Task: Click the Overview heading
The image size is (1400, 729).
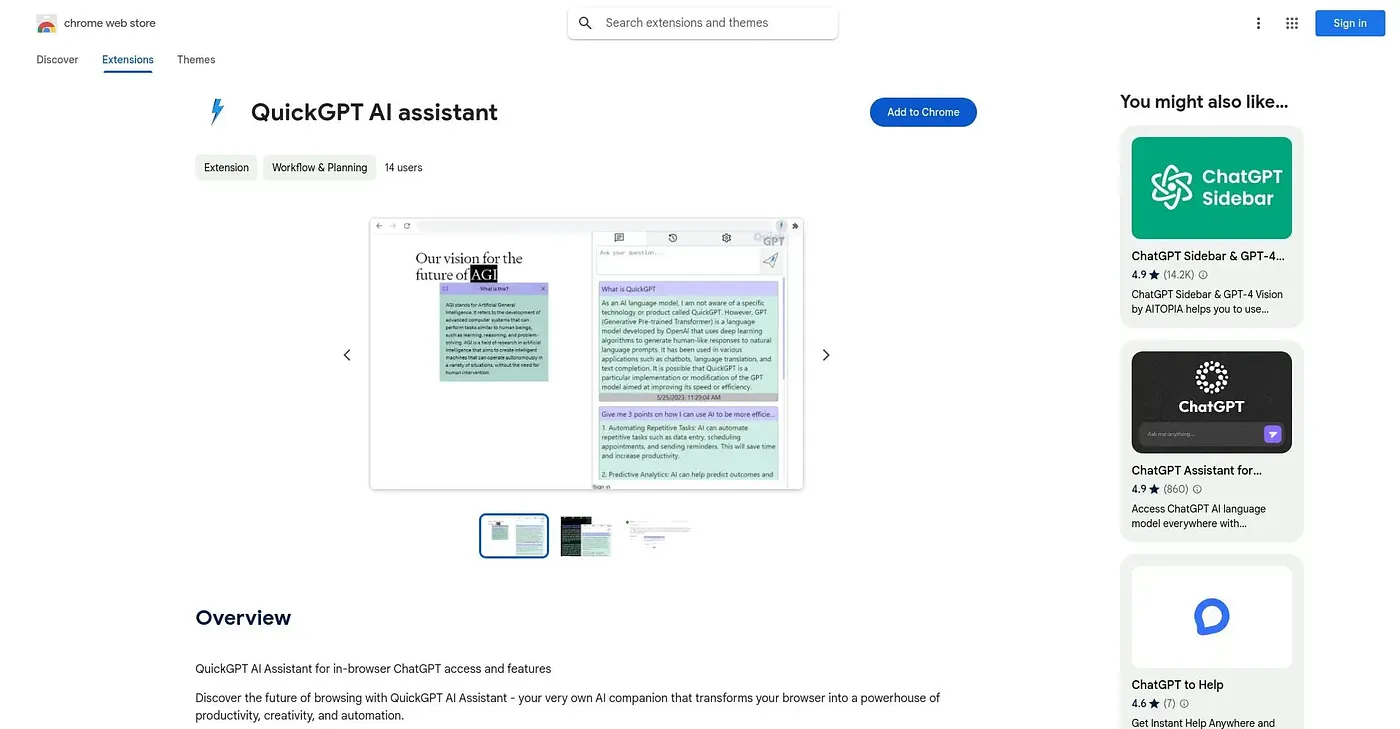Action: click(x=243, y=618)
